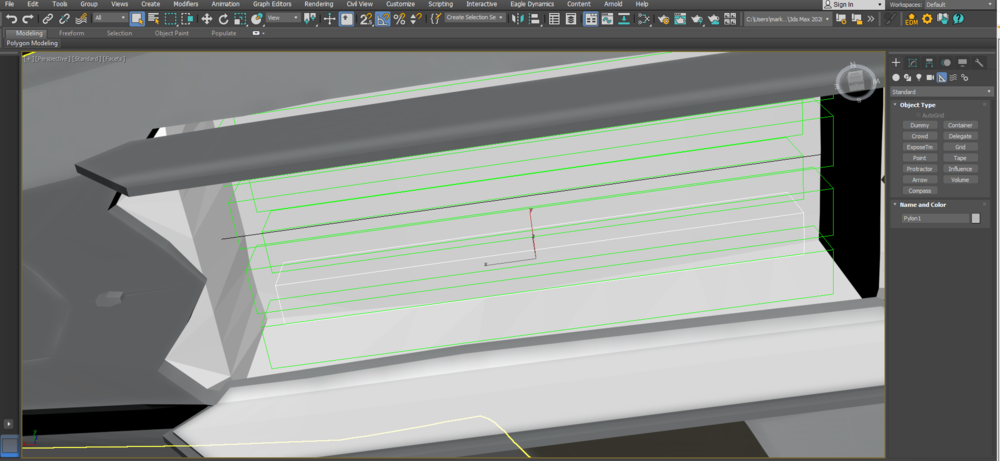The width and height of the screenshot is (1000, 461).
Task: Select the Rotate tool
Action: coord(222,18)
